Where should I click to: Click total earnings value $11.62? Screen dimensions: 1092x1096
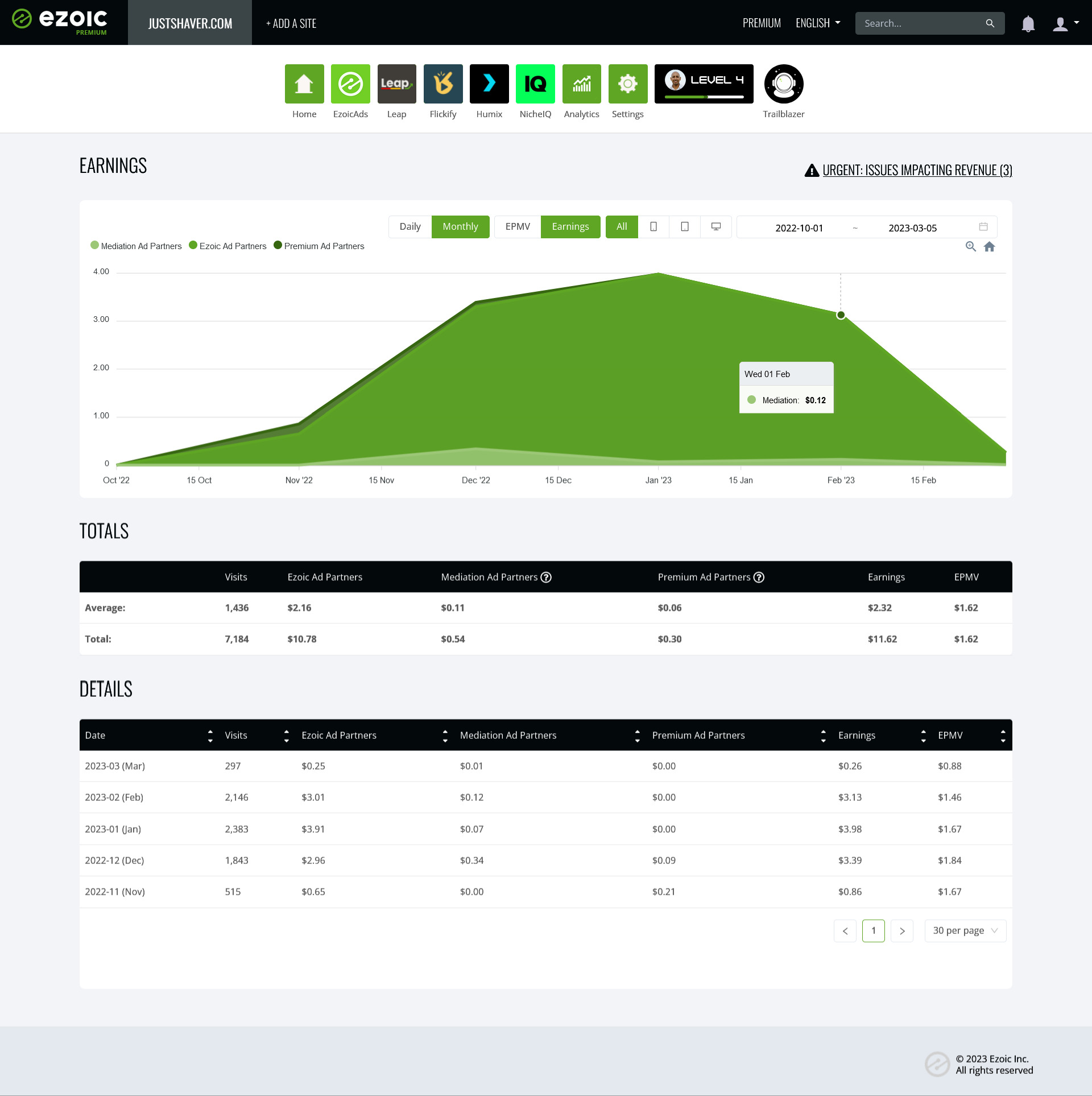tap(882, 639)
